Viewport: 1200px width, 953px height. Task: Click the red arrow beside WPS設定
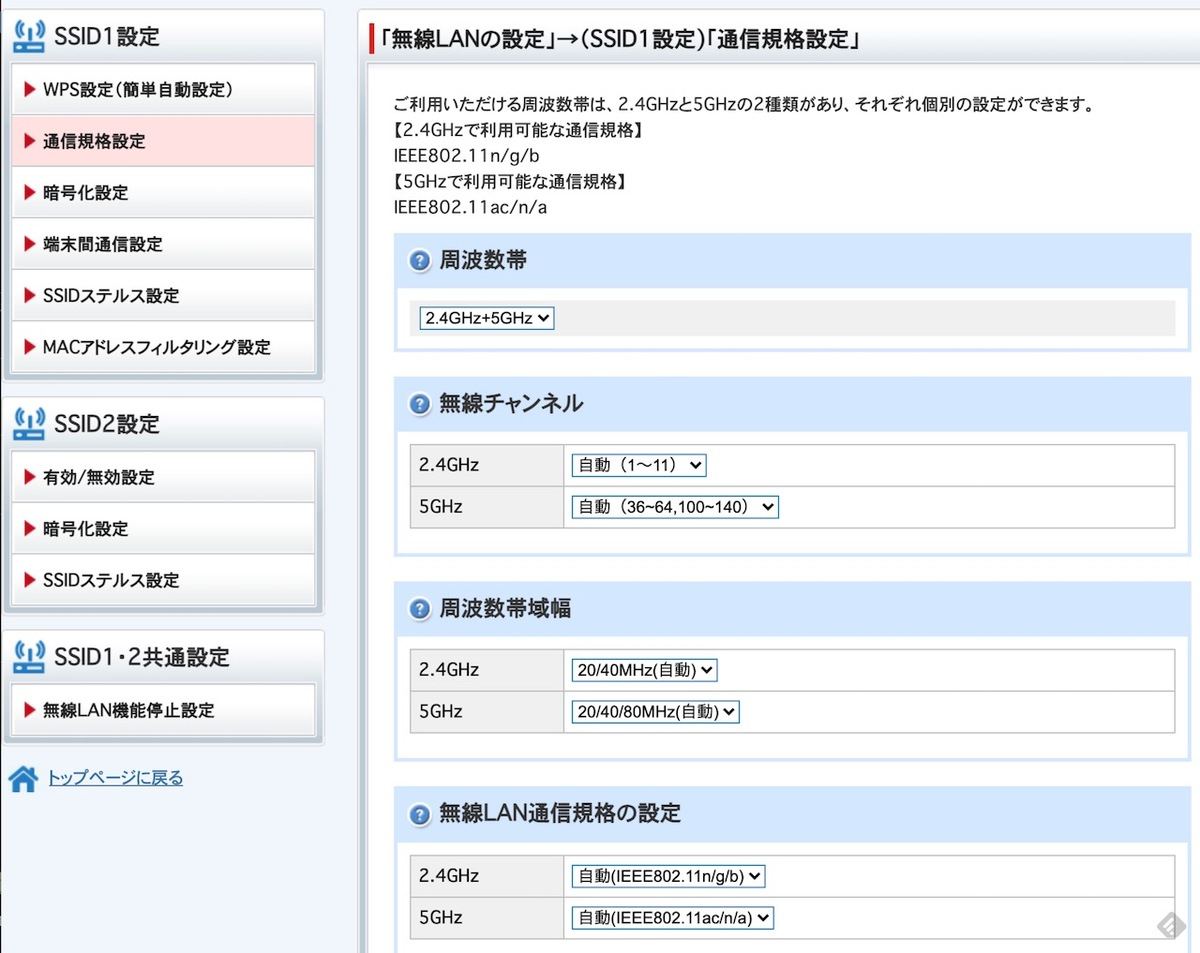tap(29, 90)
